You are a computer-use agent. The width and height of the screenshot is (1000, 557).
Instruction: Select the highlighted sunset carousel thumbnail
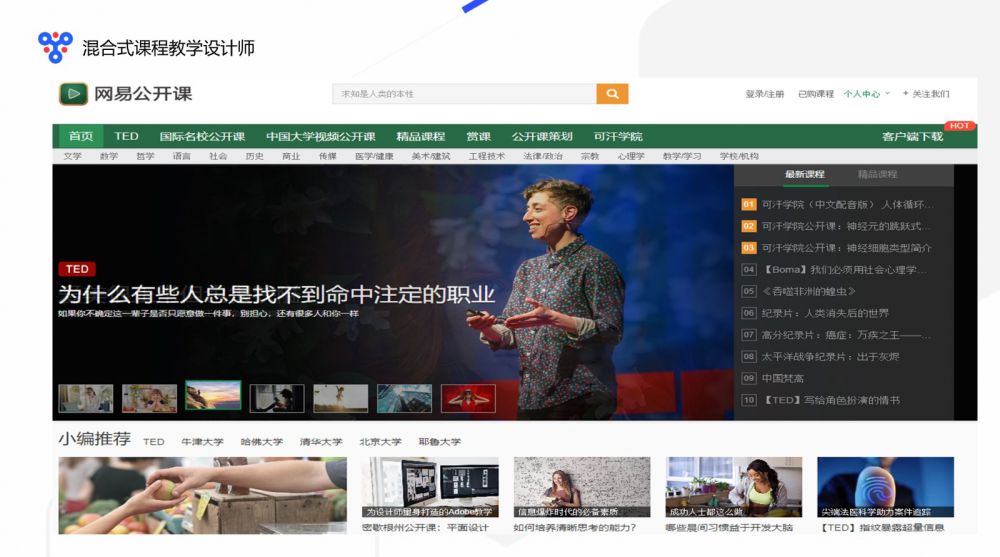point(213,396)
